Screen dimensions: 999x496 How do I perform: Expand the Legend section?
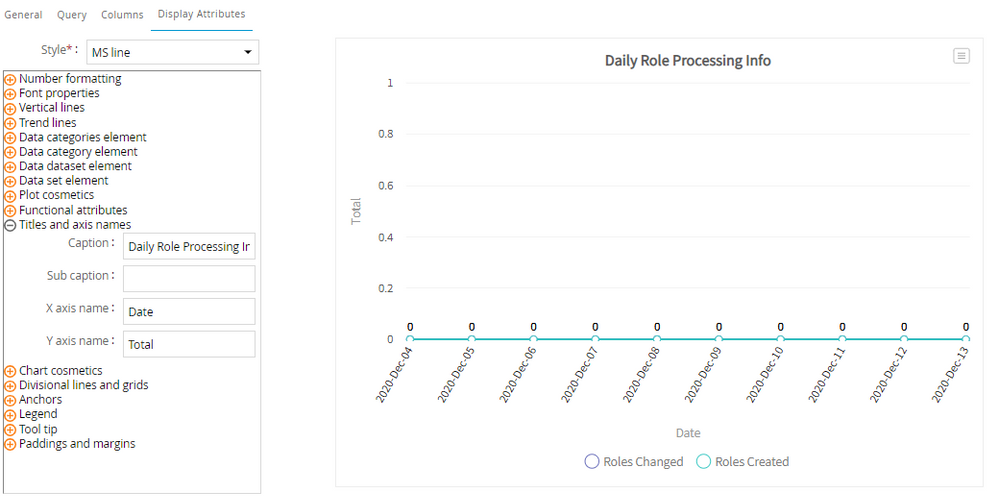(11, 415)
